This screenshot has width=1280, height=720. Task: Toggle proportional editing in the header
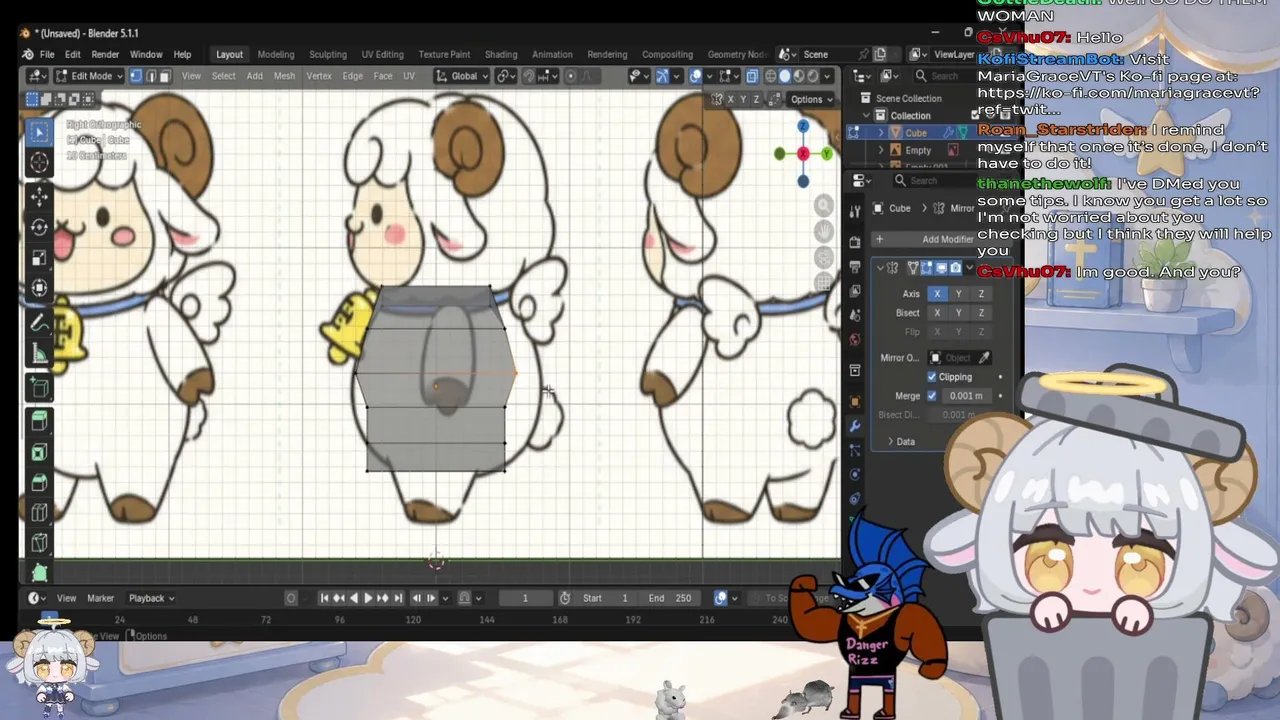tap(571, 76)
